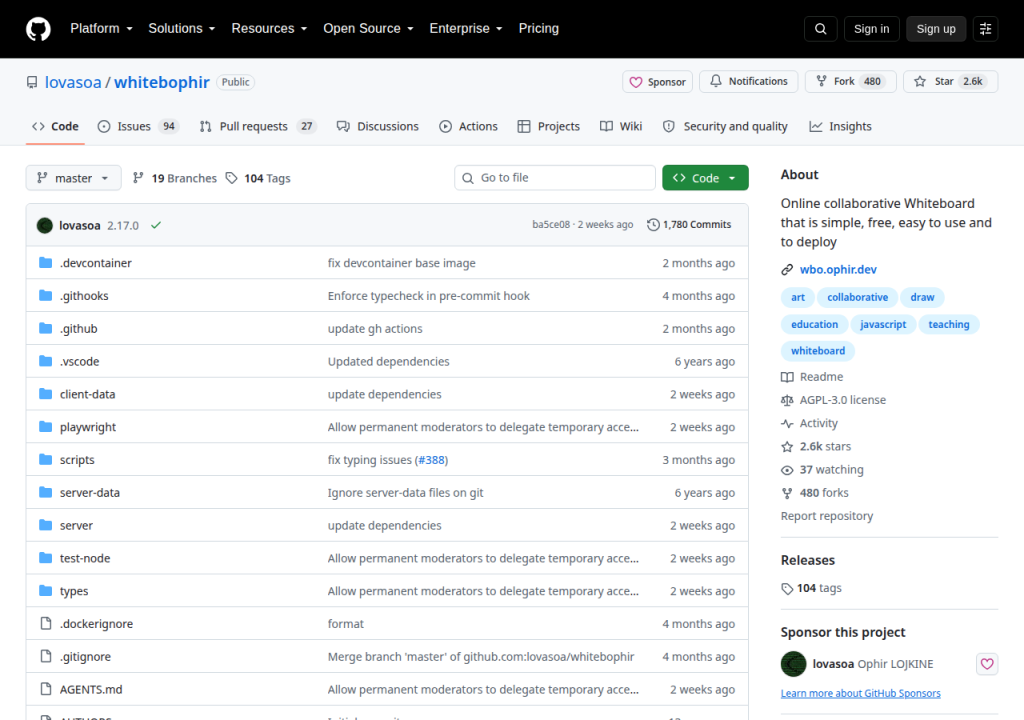Viewport: 1024px width, 720px height.
Task: Click the GitHub Octocat logo
Action: (x=38, y=29)
